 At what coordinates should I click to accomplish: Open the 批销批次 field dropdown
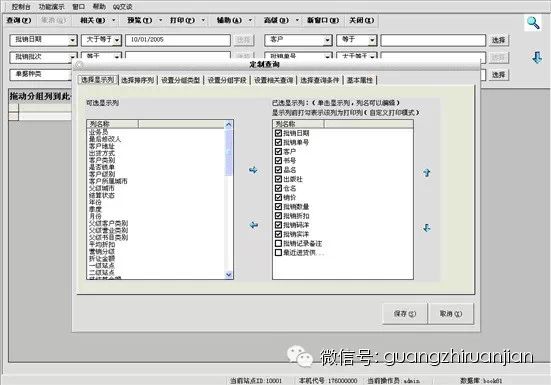click(x=72, y=57)
